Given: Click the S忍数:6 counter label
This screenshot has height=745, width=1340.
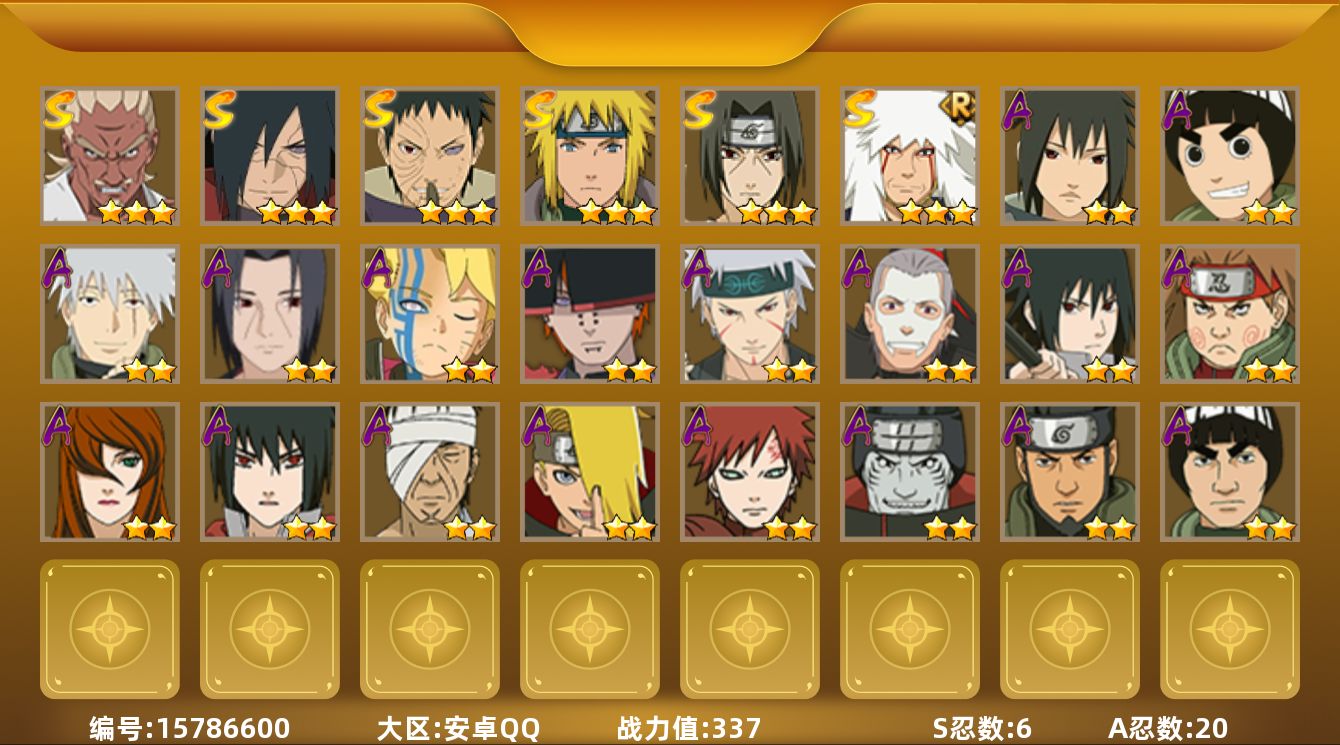Looking at the screenshot, I should pos(982,728).
